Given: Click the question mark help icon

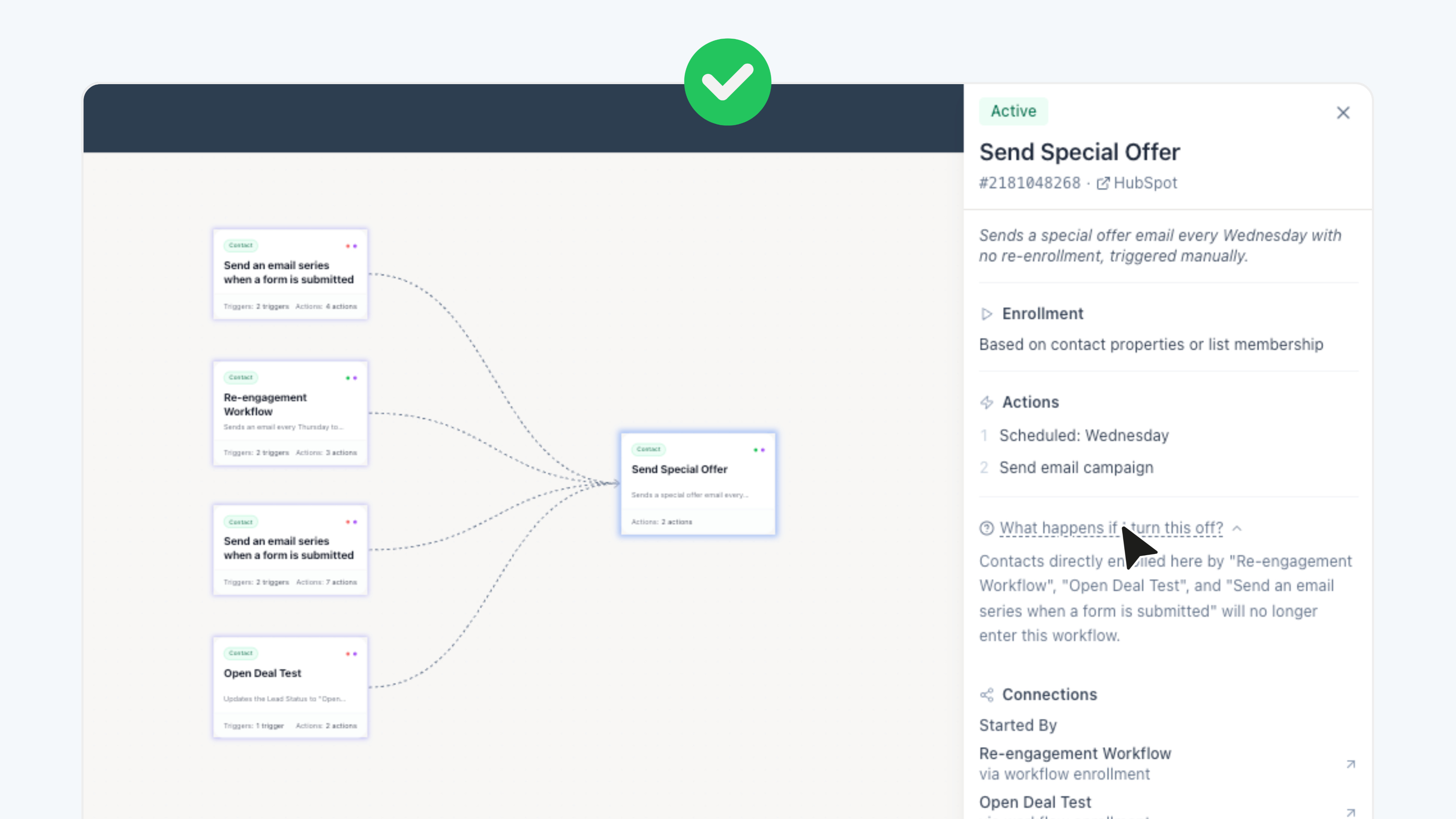Looking at the screenshot, I should point(986,528).
